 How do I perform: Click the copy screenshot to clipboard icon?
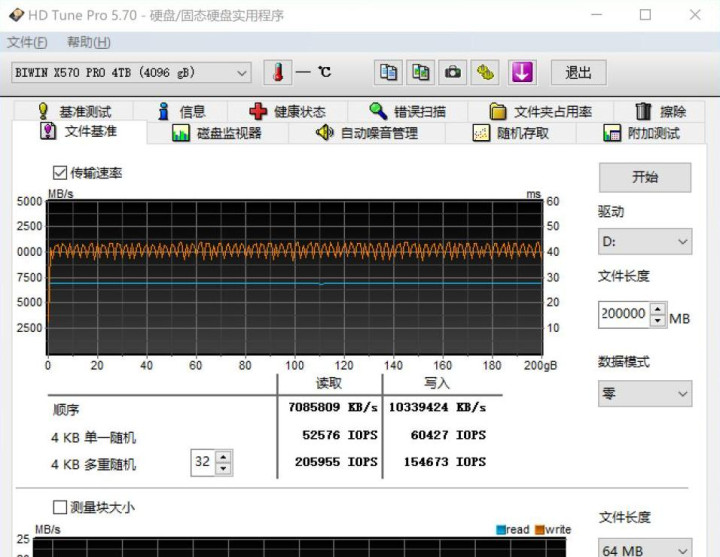421,72
